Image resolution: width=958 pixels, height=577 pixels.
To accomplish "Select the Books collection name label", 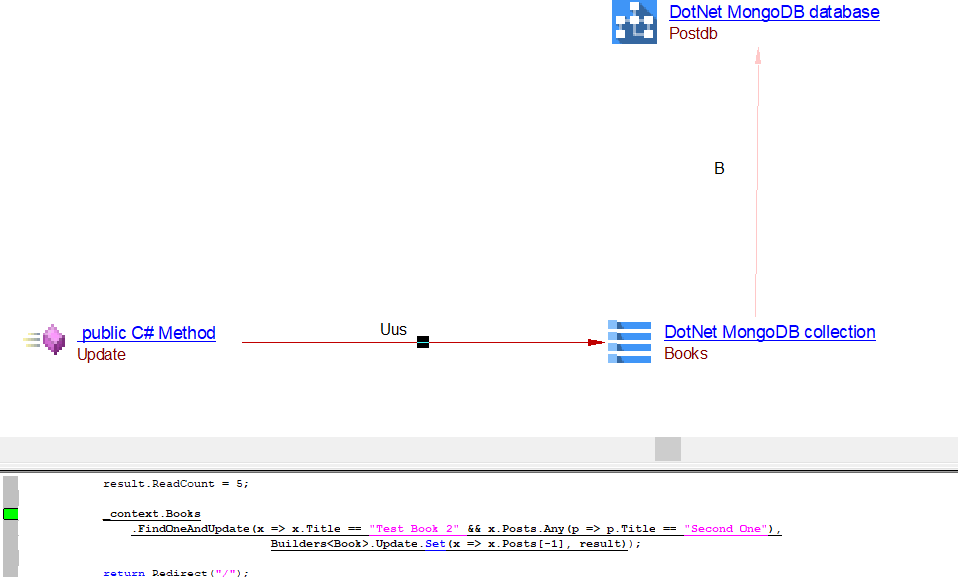I will (685, 354).
